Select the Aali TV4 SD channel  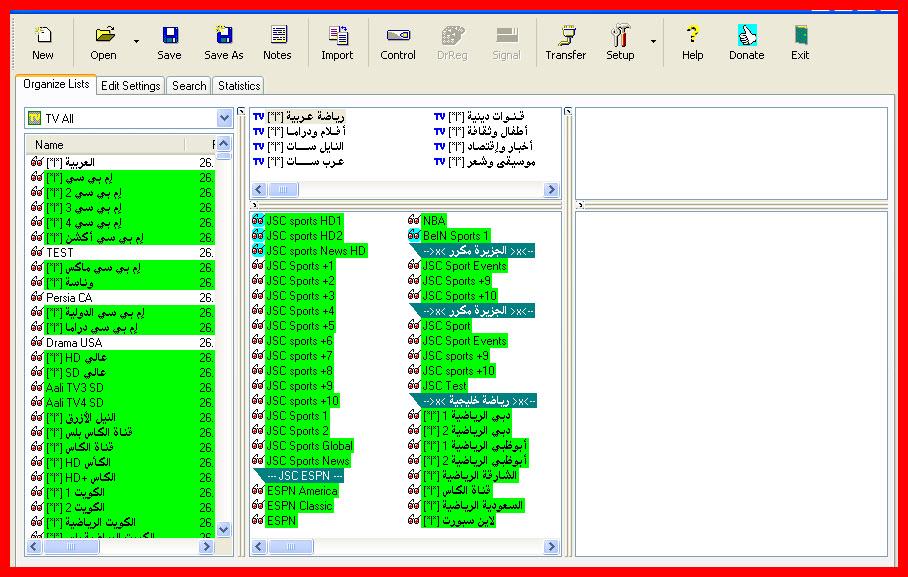(x=120, y=403)
